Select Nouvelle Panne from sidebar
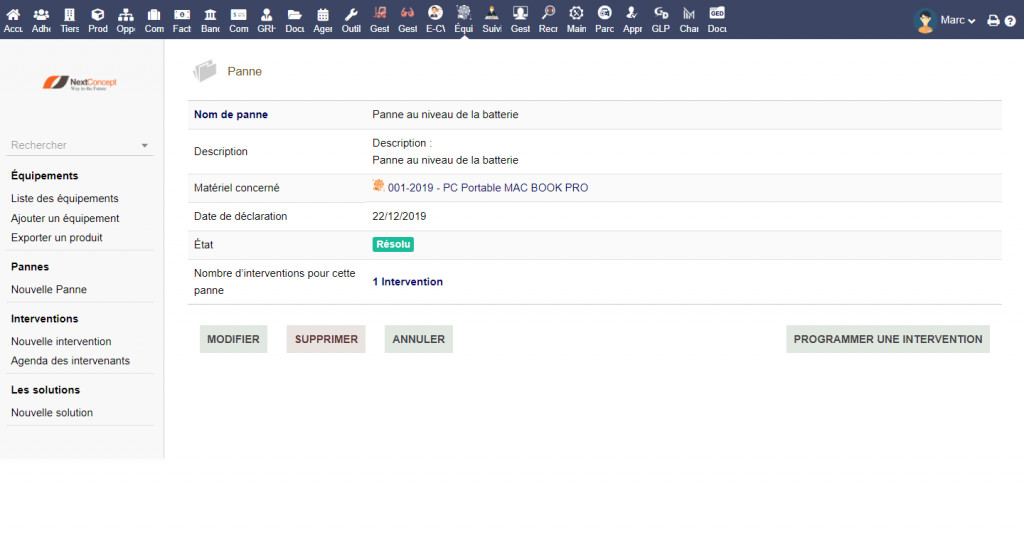The height and width of the screenshot is (538, 1024). (x=48, y=289)
